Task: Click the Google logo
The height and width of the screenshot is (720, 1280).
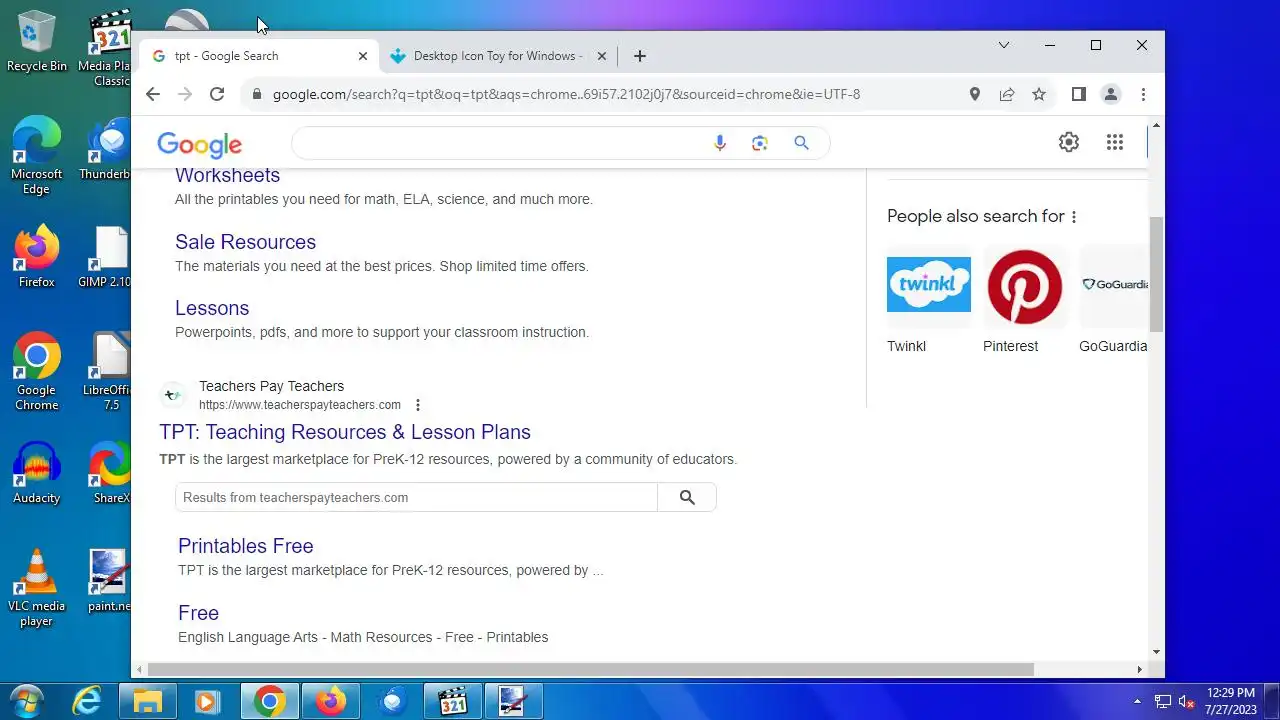Action: (200, 145)
